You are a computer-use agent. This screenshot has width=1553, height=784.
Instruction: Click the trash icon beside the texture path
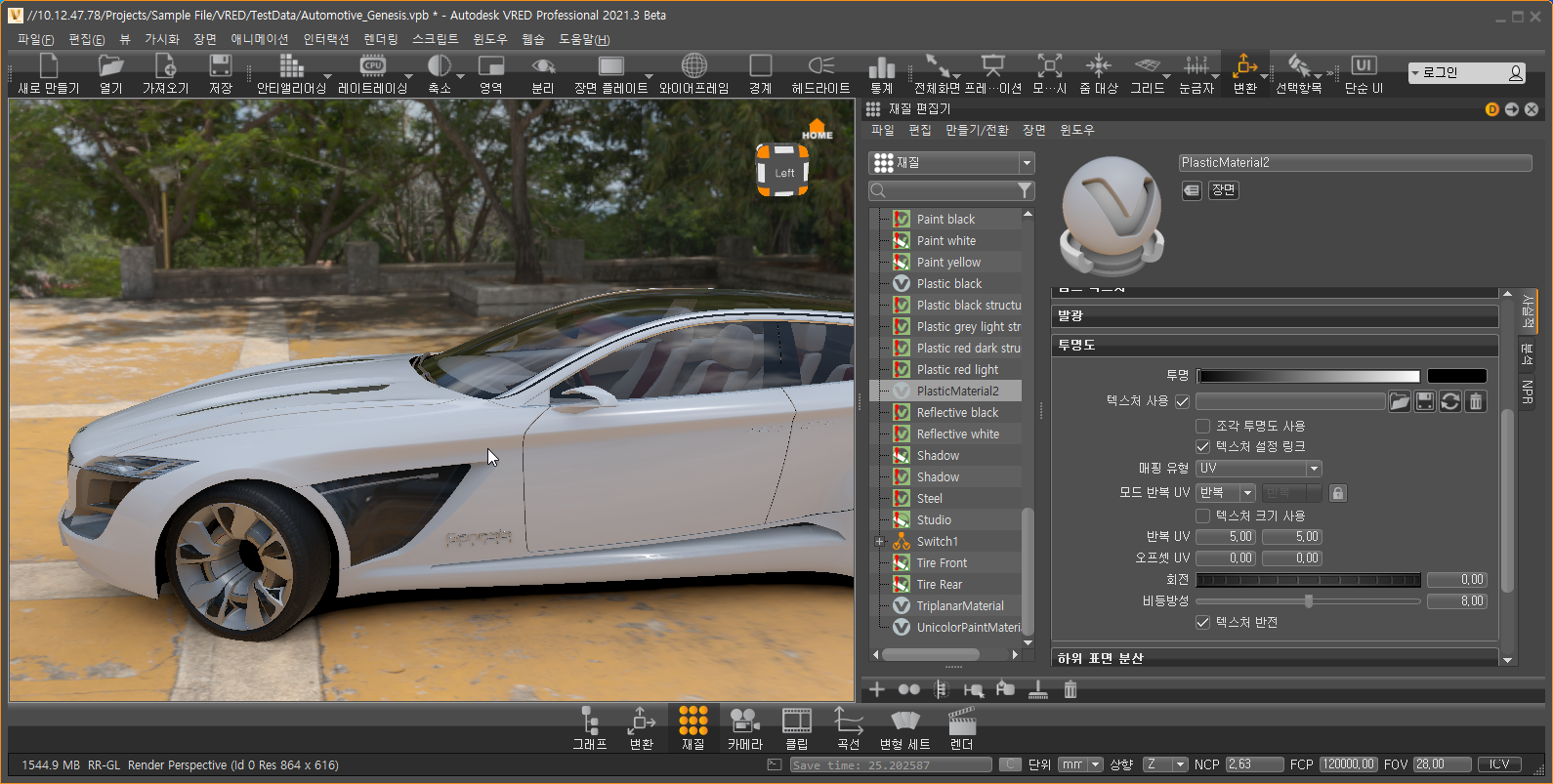(x=1476, y=401)
